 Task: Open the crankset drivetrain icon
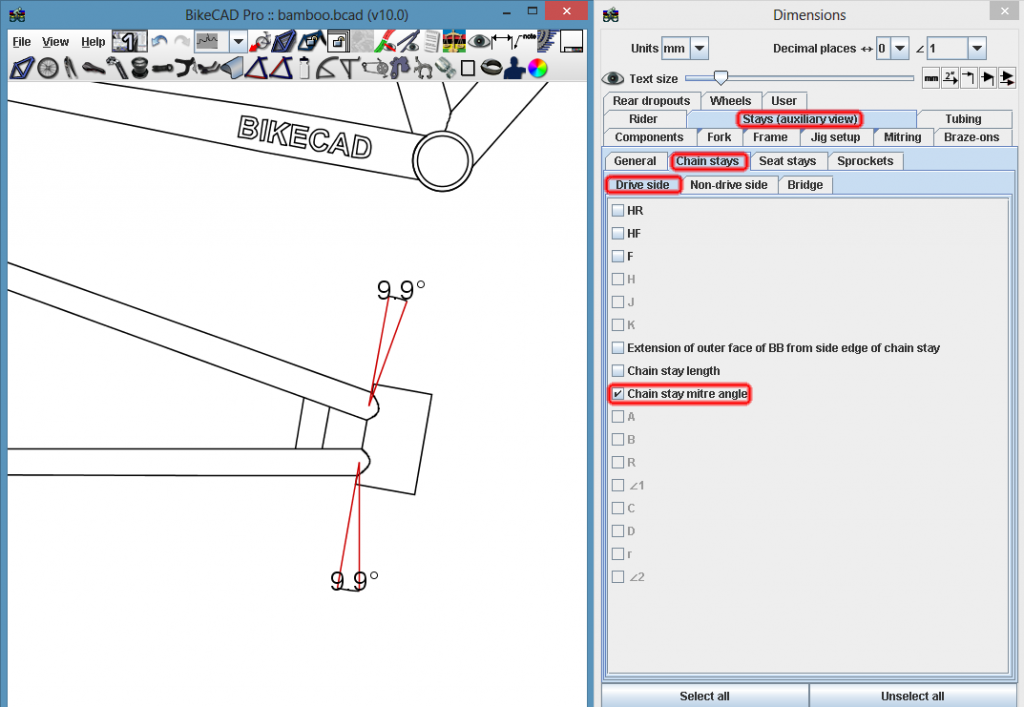[376, 68]
